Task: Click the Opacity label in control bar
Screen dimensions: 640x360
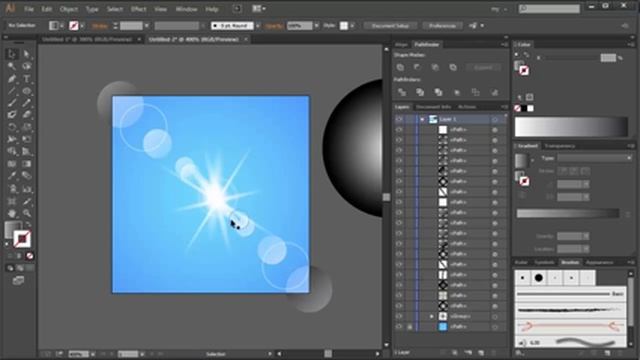Action: (273, 26)
